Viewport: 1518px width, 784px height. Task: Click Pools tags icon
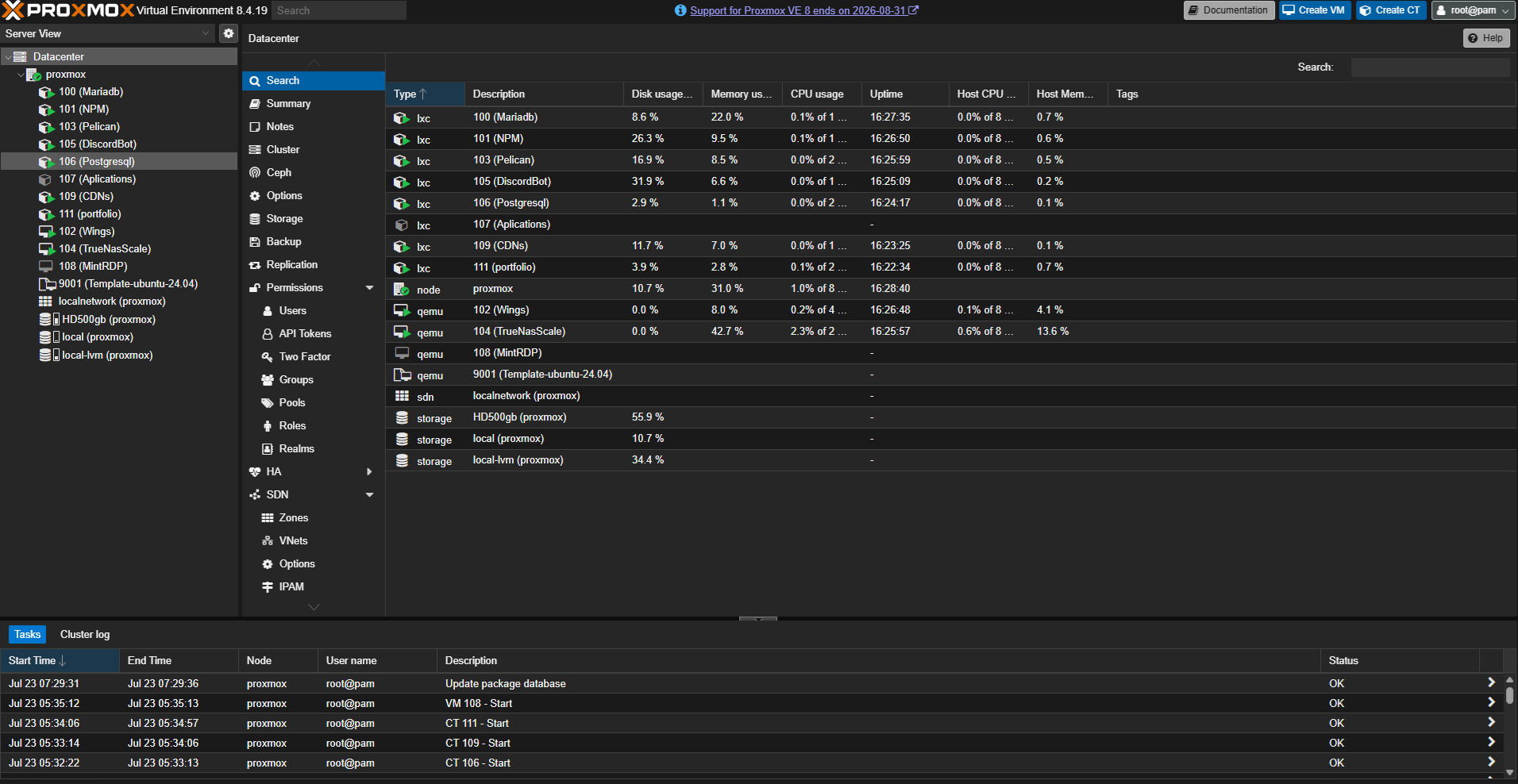coord(268,403)
